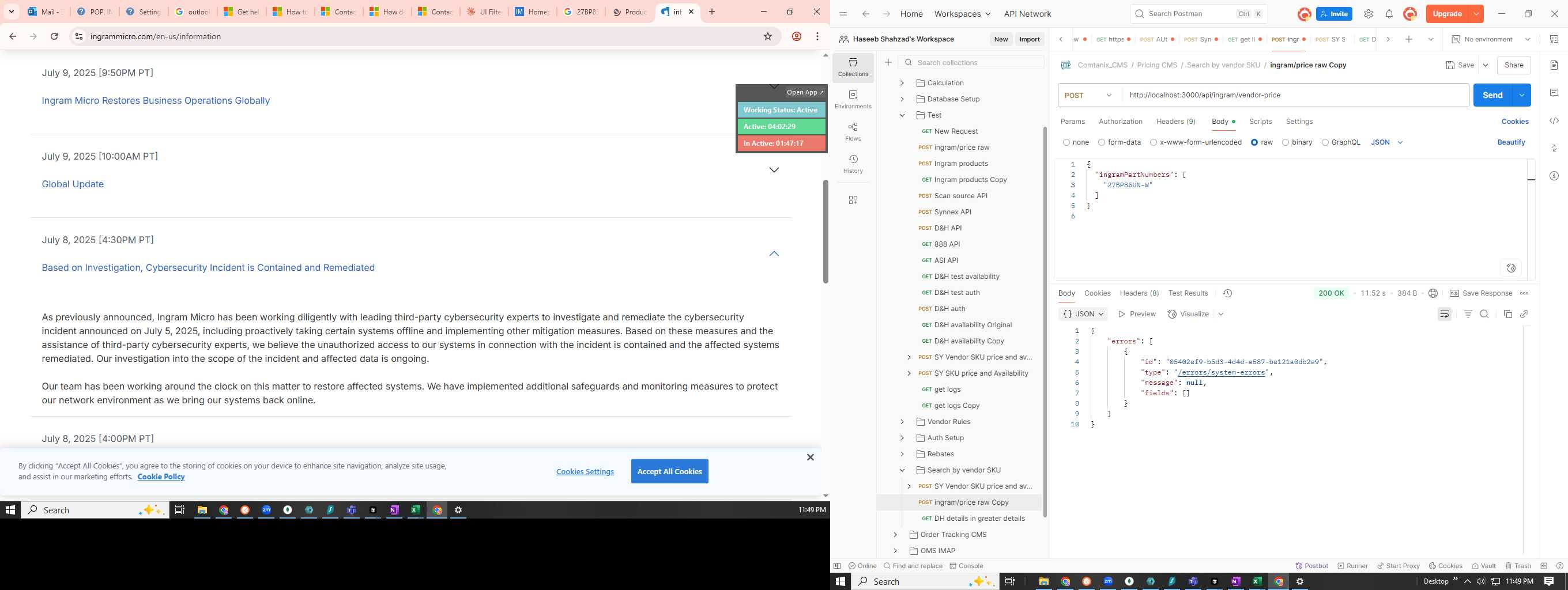The width and height of the screenshot is (1568, 590).
Task: Select the binary body type radio
Action: [x=1286, y=142]
